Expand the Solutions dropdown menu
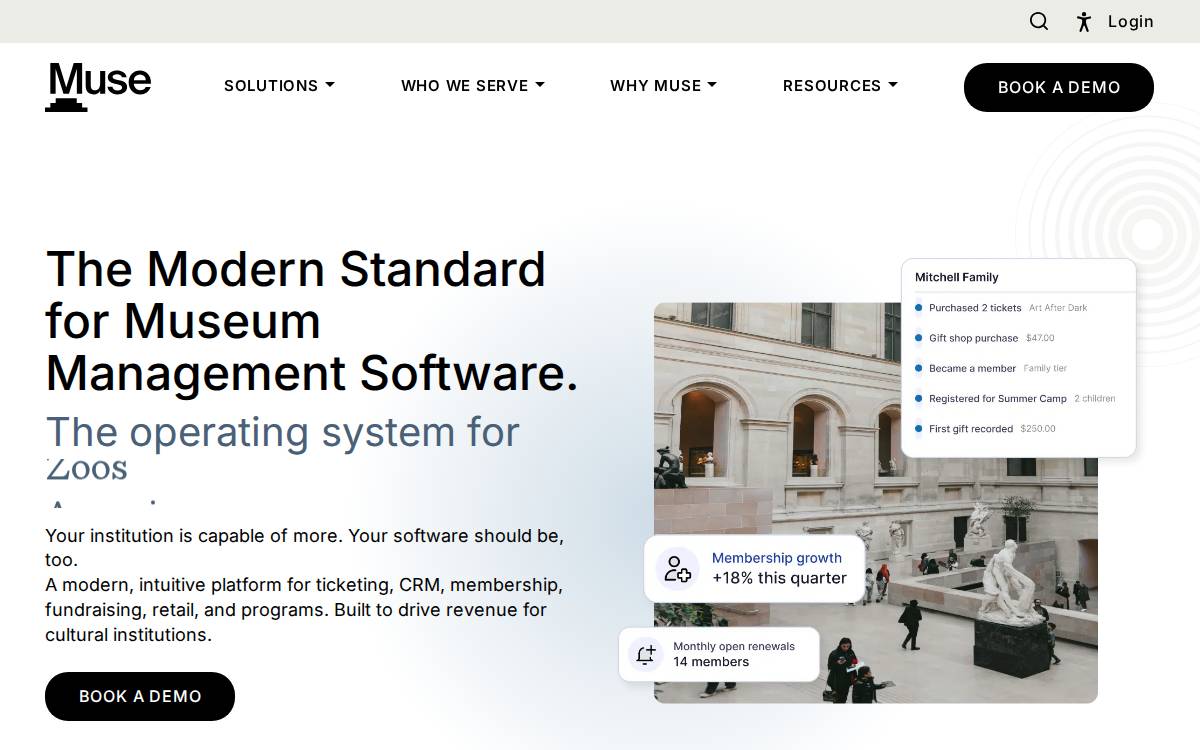This screenshot has height=750, width=1200. pyautogui.click(x=279, y=86)
